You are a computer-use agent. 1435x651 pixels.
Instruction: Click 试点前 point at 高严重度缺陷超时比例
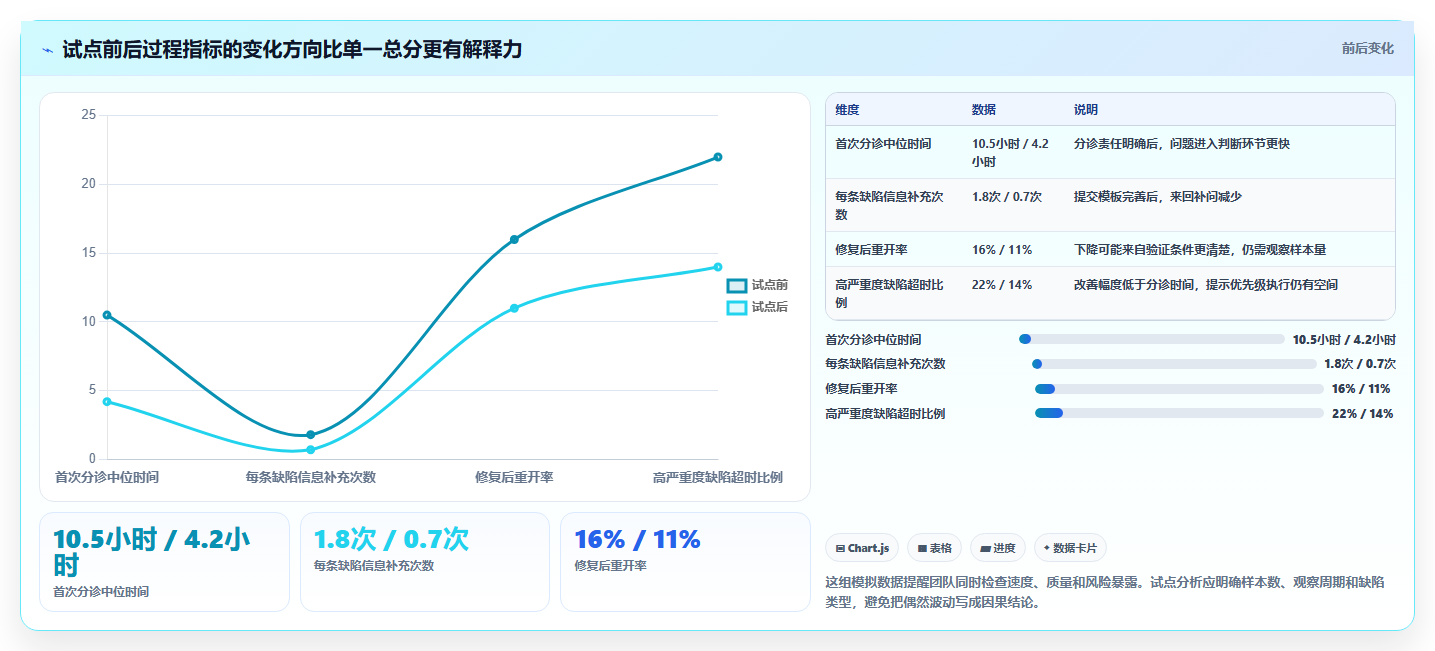coord(718,157)
